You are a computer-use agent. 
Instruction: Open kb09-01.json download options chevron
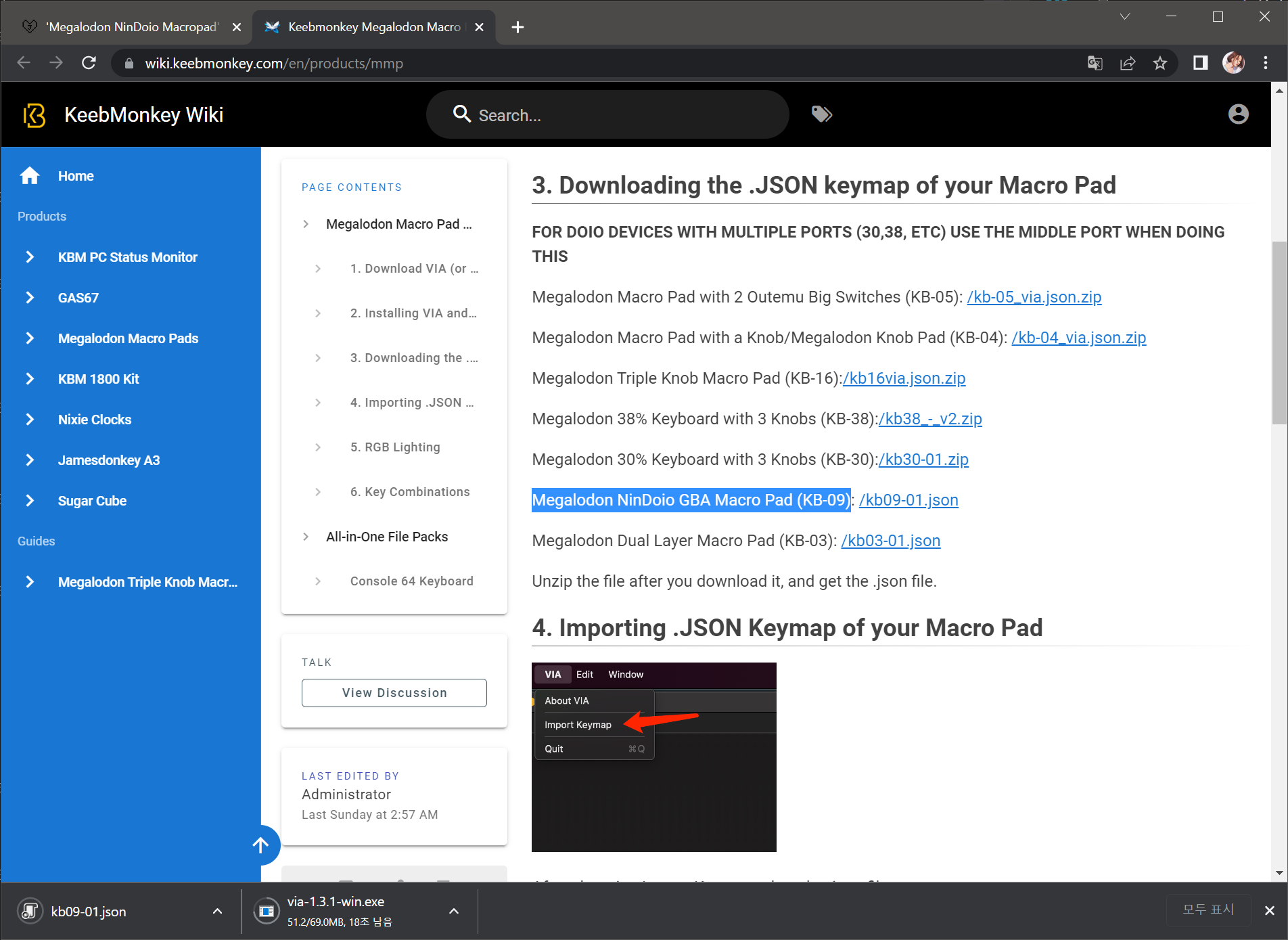point(217,911)
